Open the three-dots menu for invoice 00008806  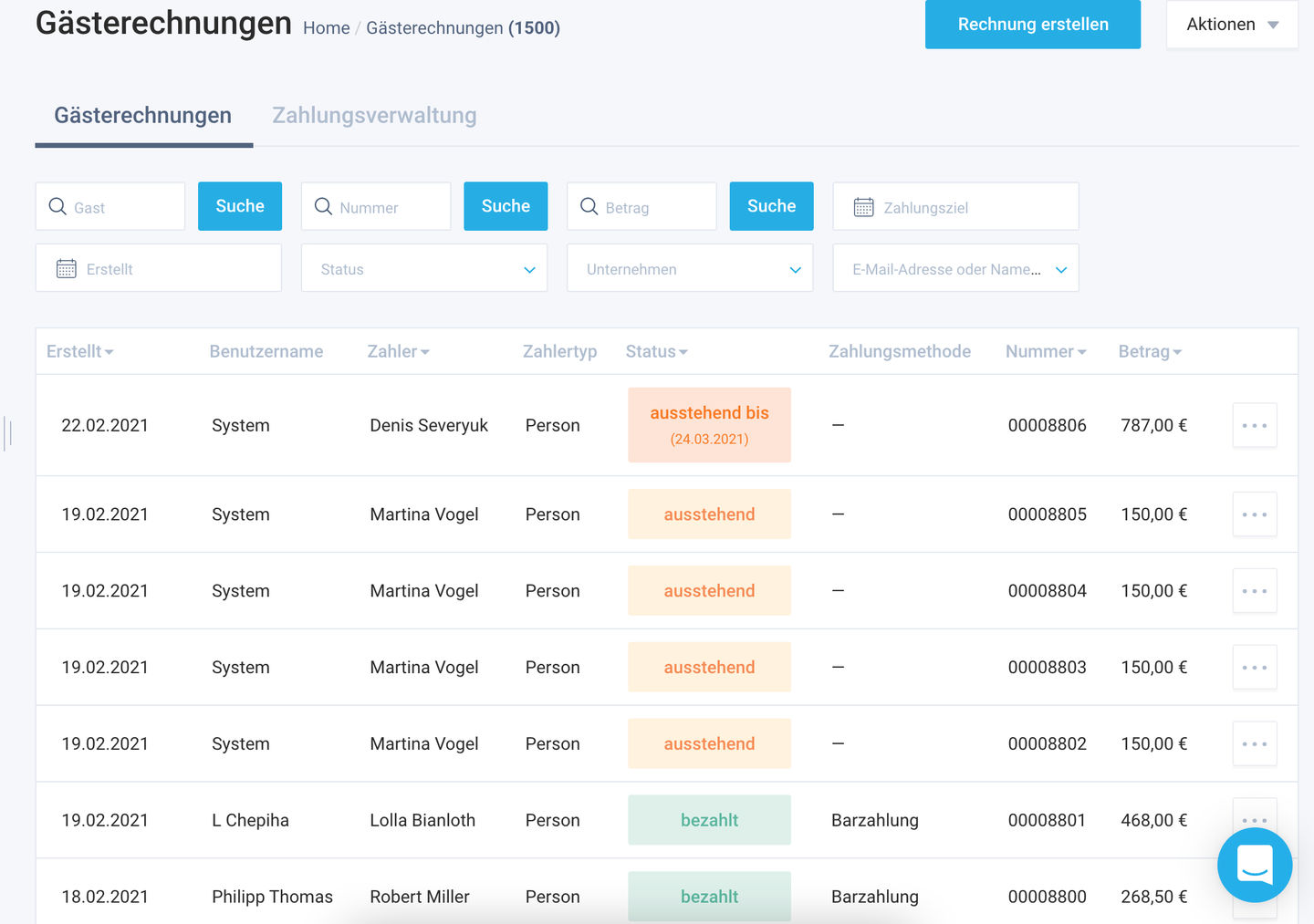pos(1255,425)
